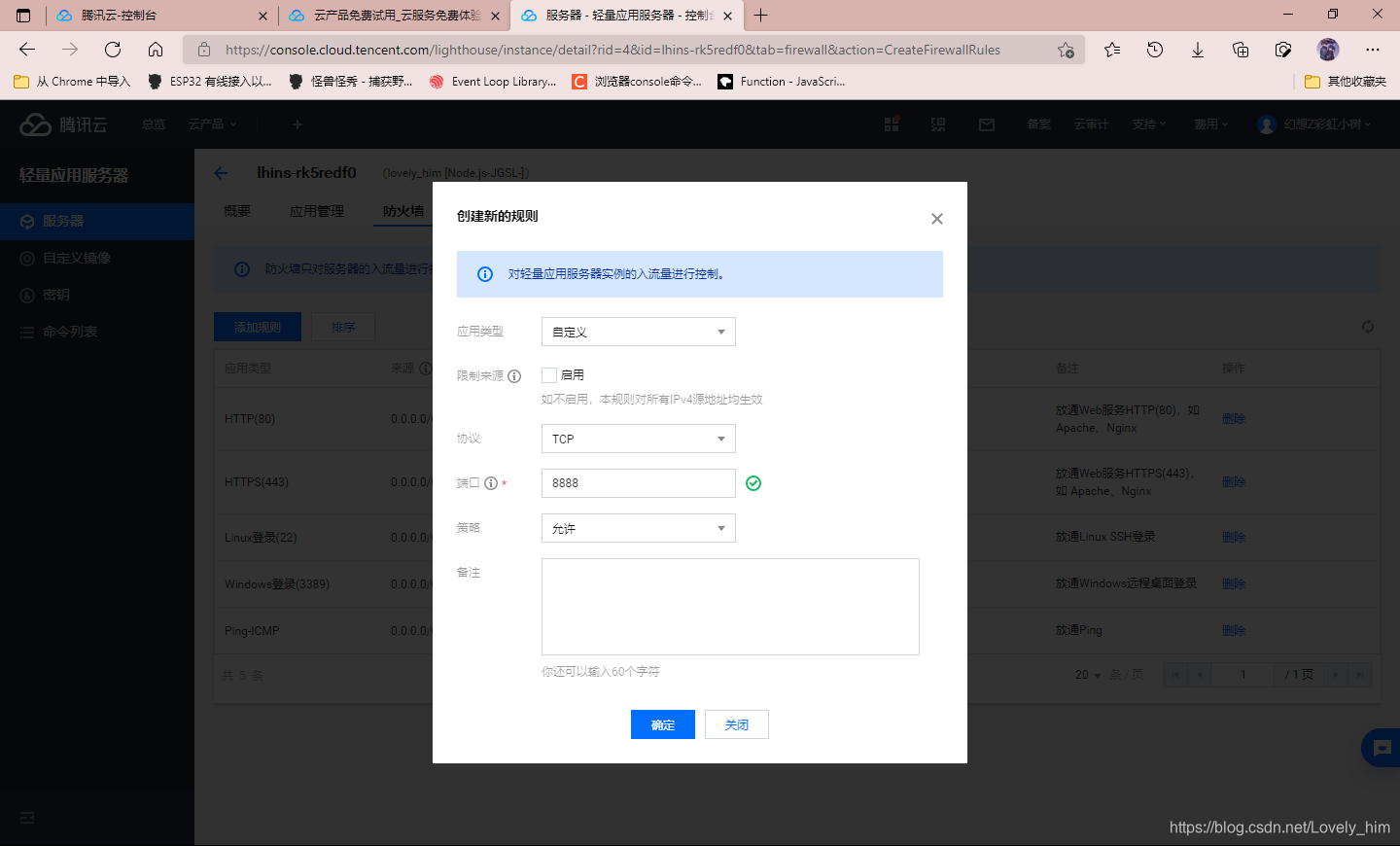
Task: Open Event Loop Library bookmark
Action: coord(493,82)
